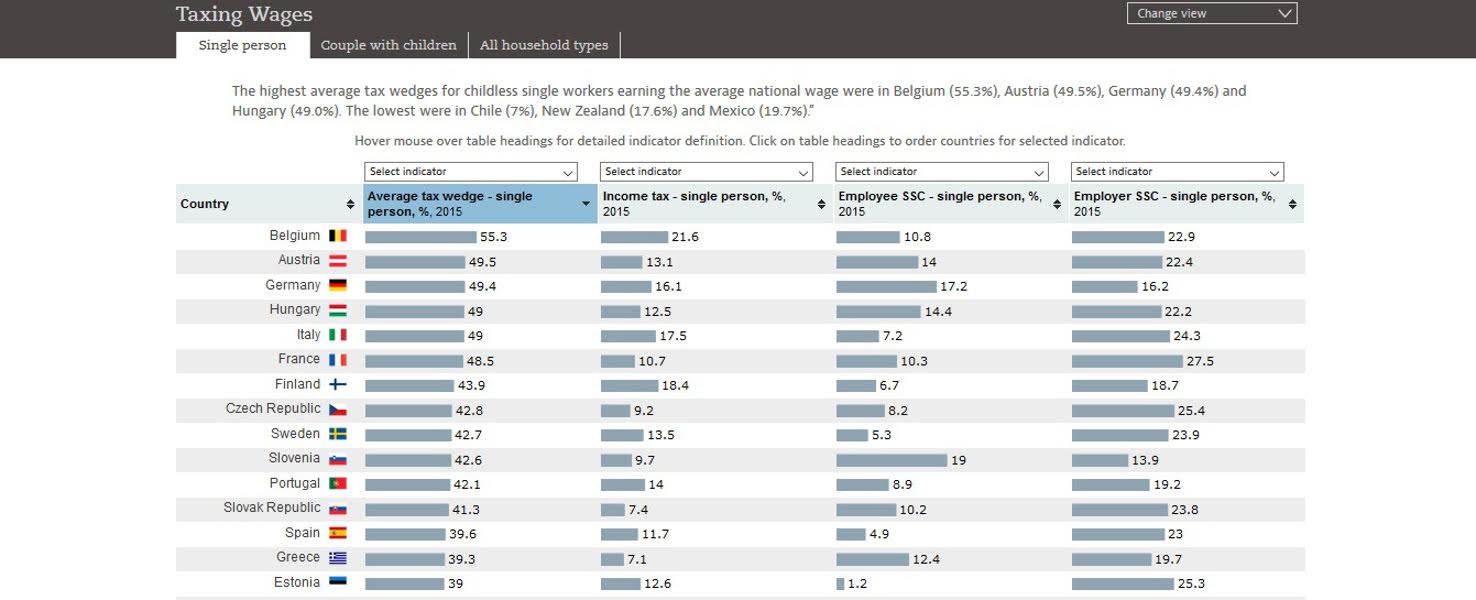Open indicator selector above Income tax column
1476x600 pixels.
706,172
